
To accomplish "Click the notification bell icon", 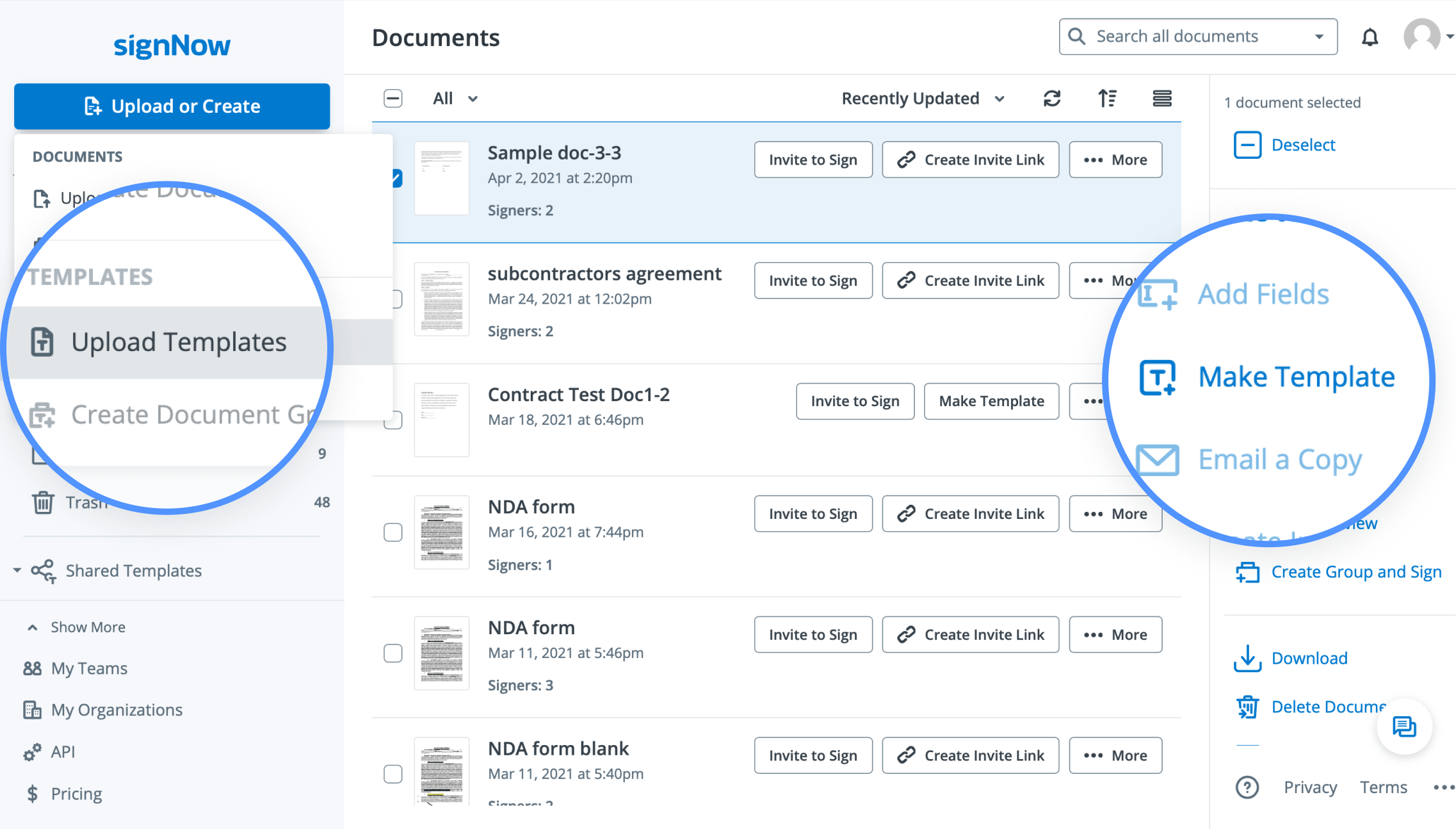I will point(1369,37).
